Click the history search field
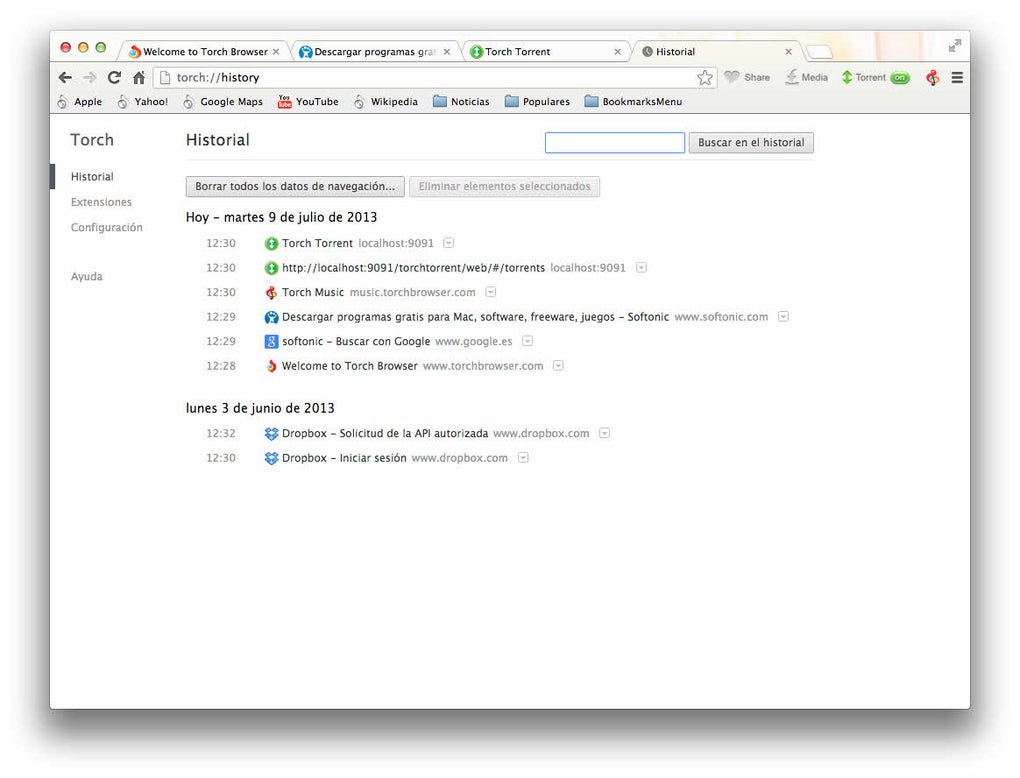 [x=615, y=142]
